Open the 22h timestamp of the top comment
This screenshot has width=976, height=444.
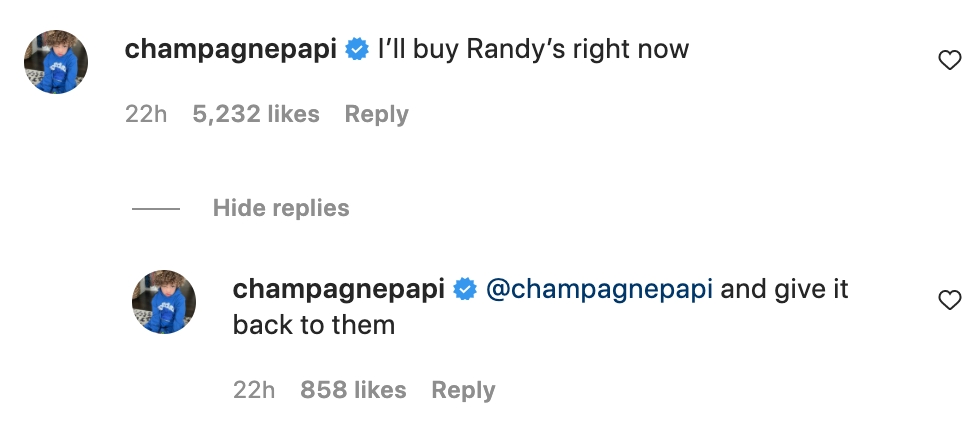coord(146,114)
